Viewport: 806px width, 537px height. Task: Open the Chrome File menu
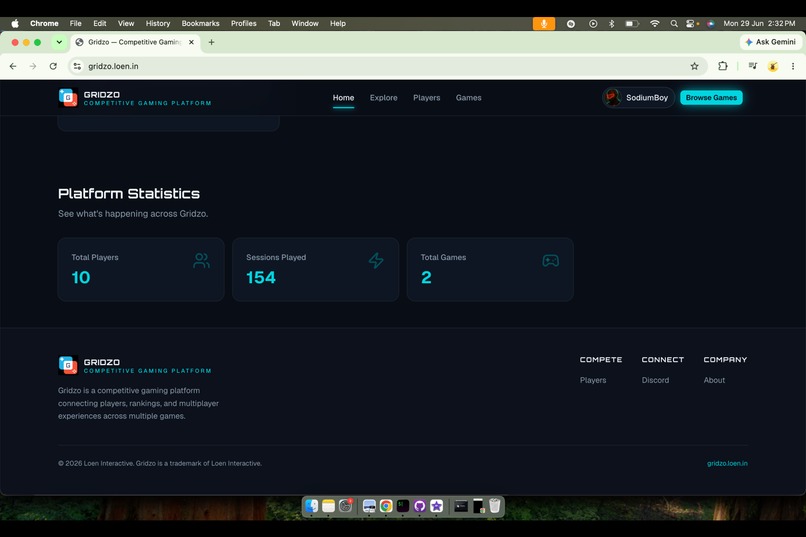coord(76,24)
